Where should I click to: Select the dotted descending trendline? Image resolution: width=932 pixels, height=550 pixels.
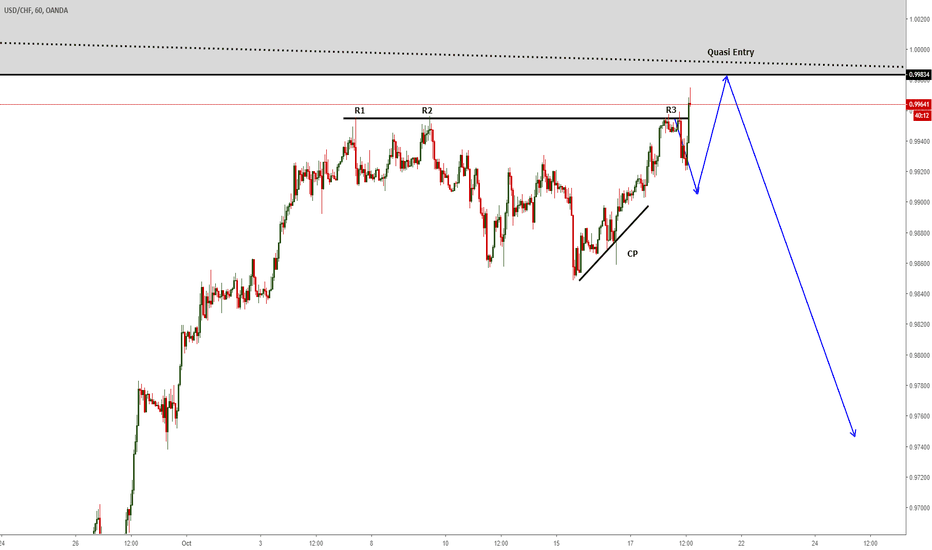(x=452, y=55)
